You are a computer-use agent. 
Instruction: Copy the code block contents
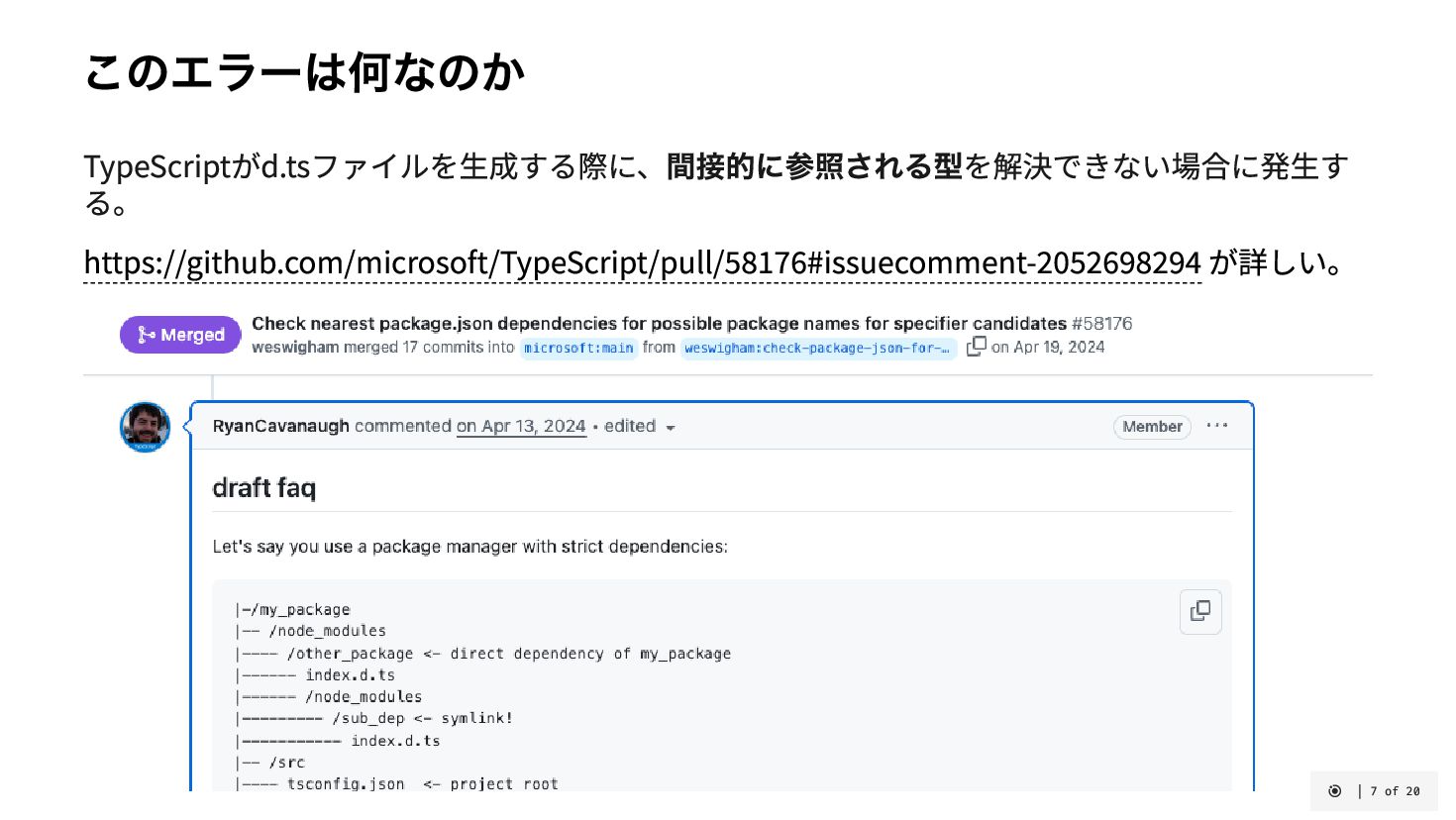pos(1200,611)
